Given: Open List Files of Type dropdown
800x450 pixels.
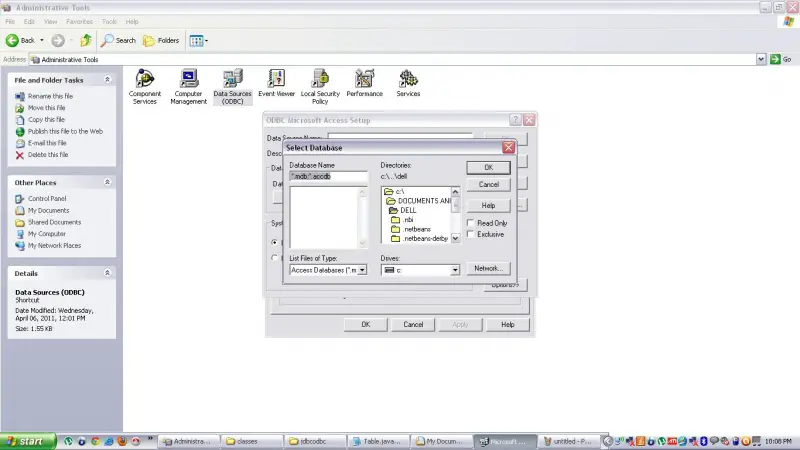Looking at the screenshot, I should click(x=362, y=270).
